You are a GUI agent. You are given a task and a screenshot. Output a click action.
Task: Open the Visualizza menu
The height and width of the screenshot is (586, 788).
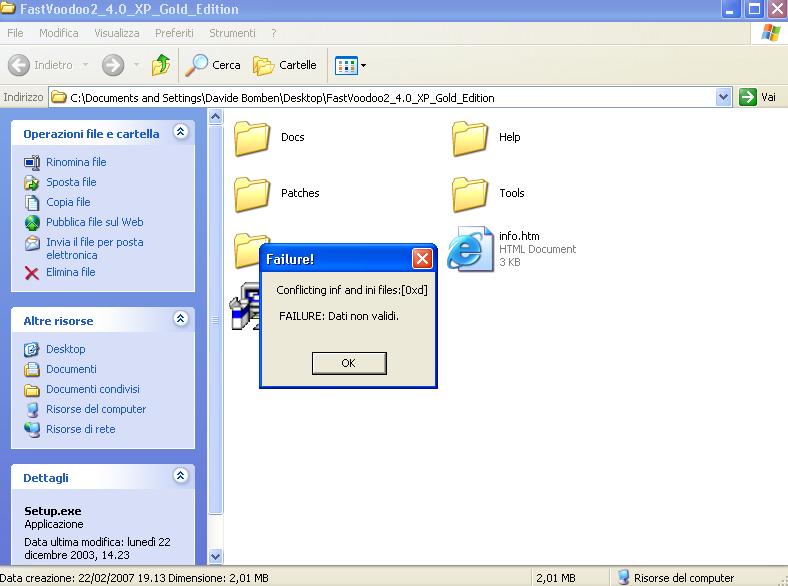click(117, 33)
